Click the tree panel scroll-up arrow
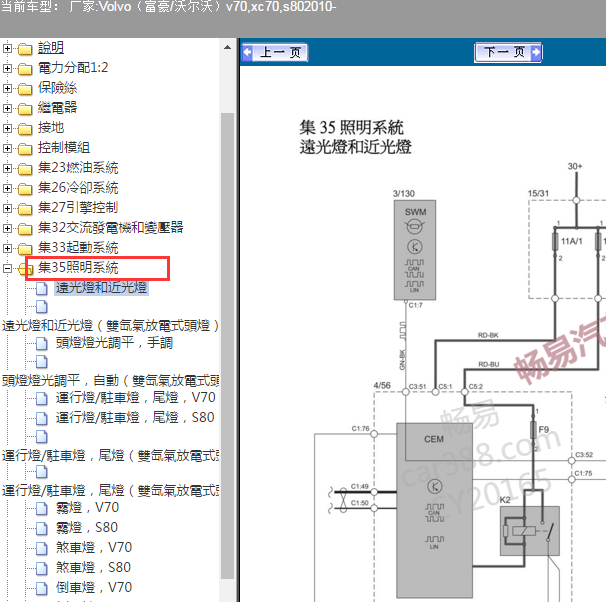The image size is (606, 602). 227,48
